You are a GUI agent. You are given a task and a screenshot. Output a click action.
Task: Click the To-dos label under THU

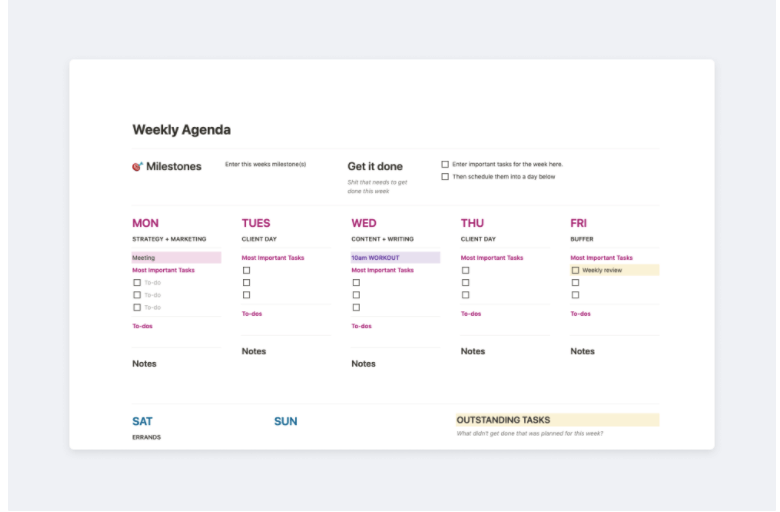coord(470,314)
